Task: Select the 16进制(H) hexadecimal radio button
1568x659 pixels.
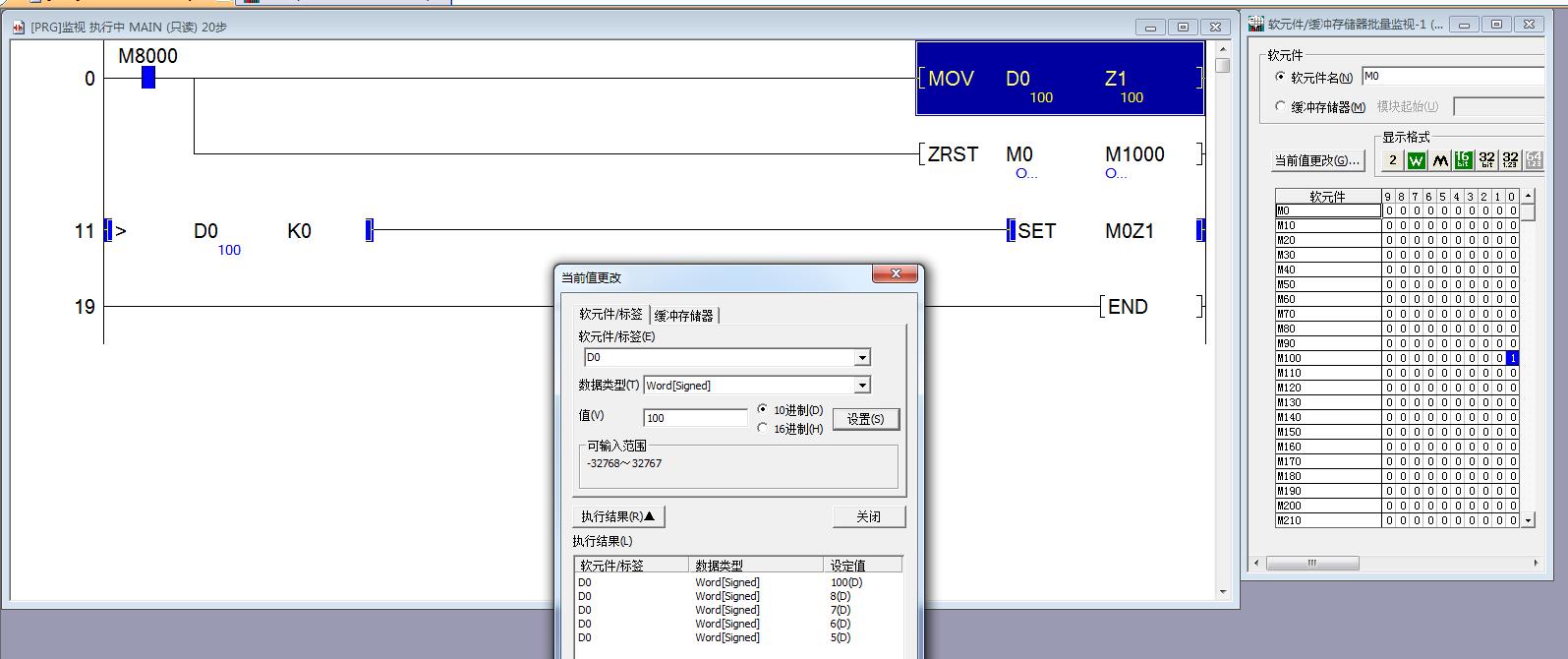Action: pos(763,429)
